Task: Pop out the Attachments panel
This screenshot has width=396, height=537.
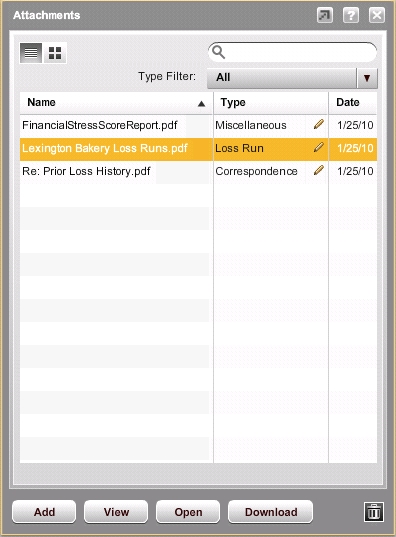Action: click(x=325, y=15)
